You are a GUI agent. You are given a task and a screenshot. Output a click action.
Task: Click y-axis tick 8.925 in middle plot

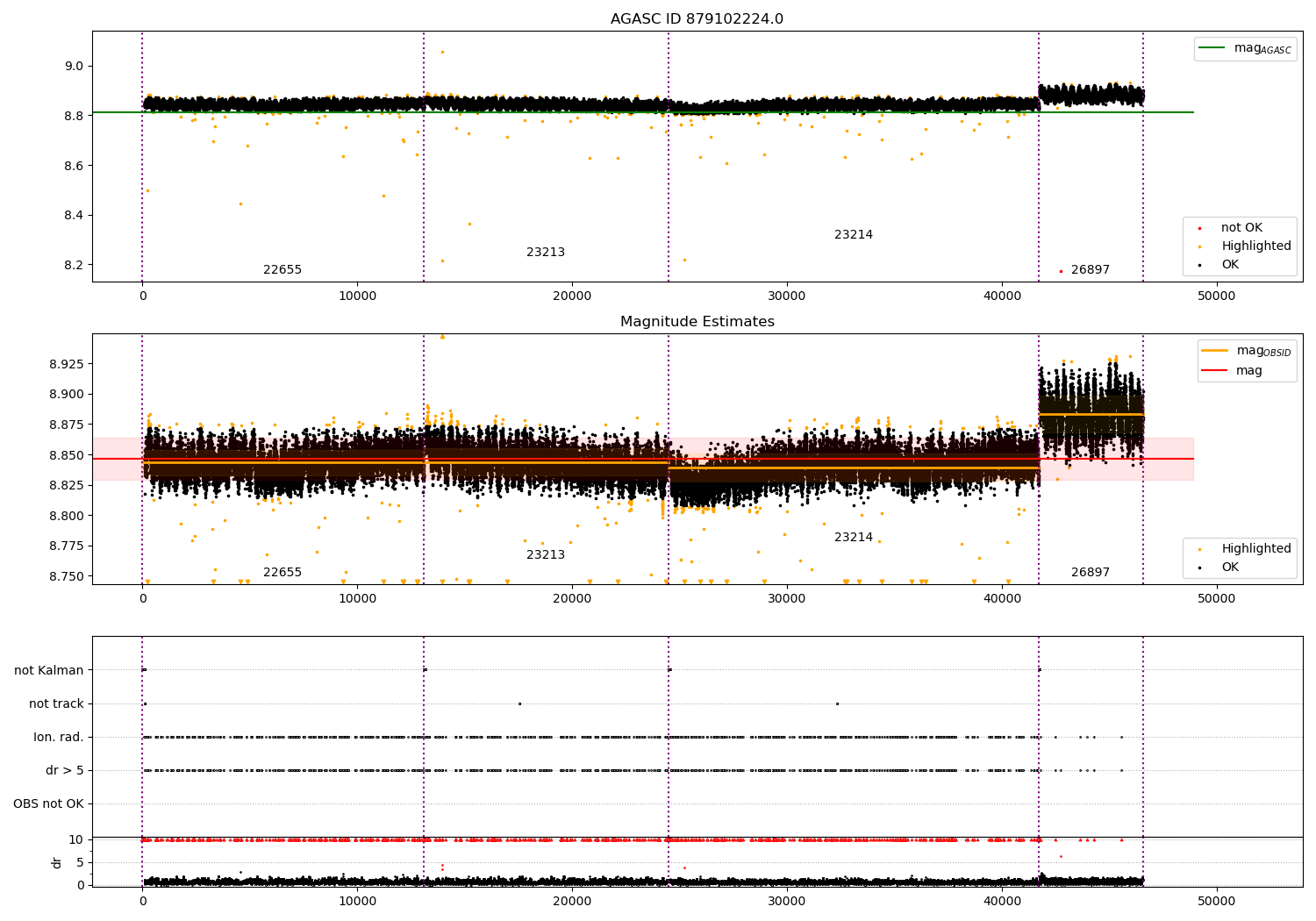(68, 364)
